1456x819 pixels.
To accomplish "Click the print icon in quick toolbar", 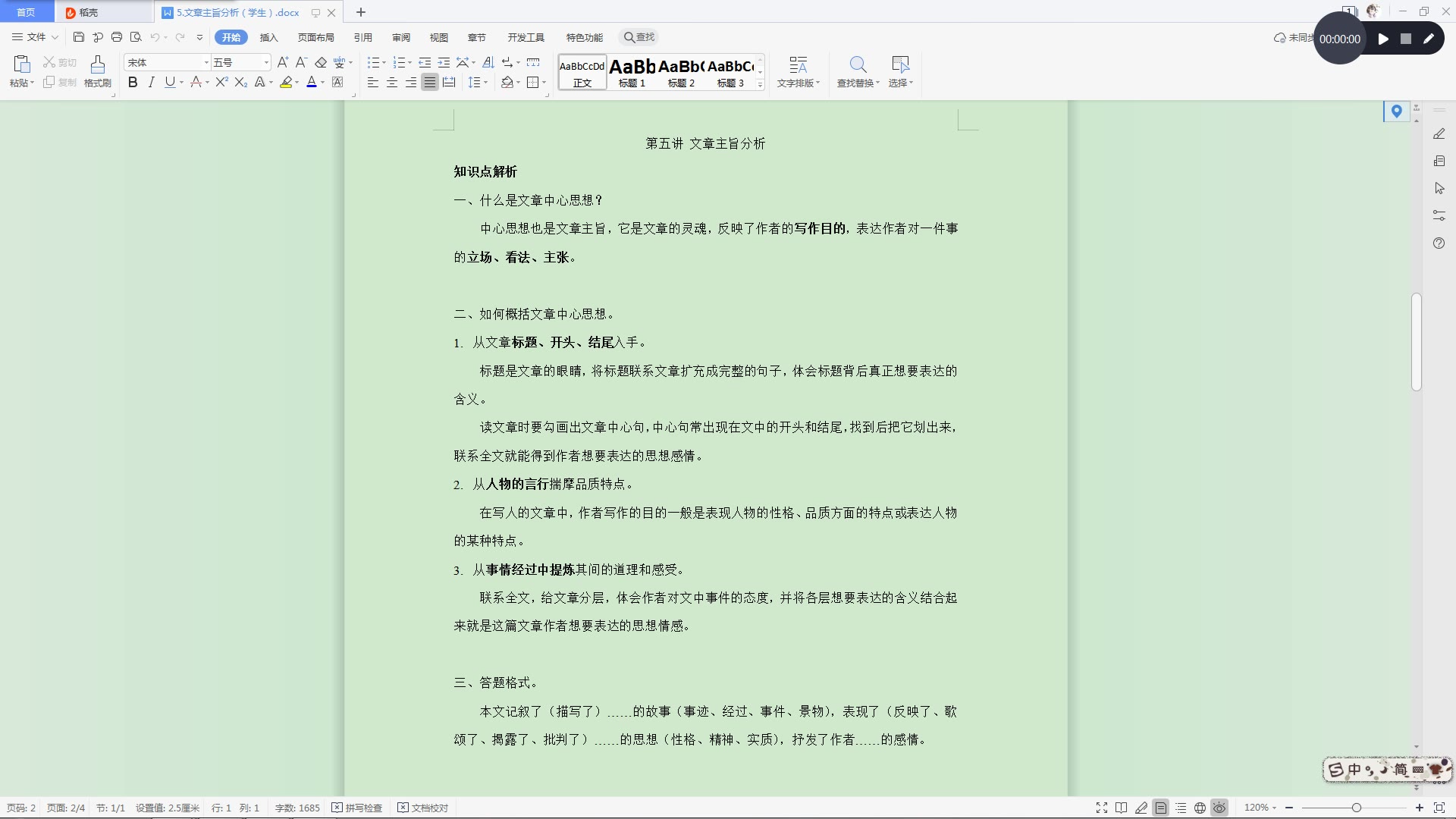I will [117, 37].
